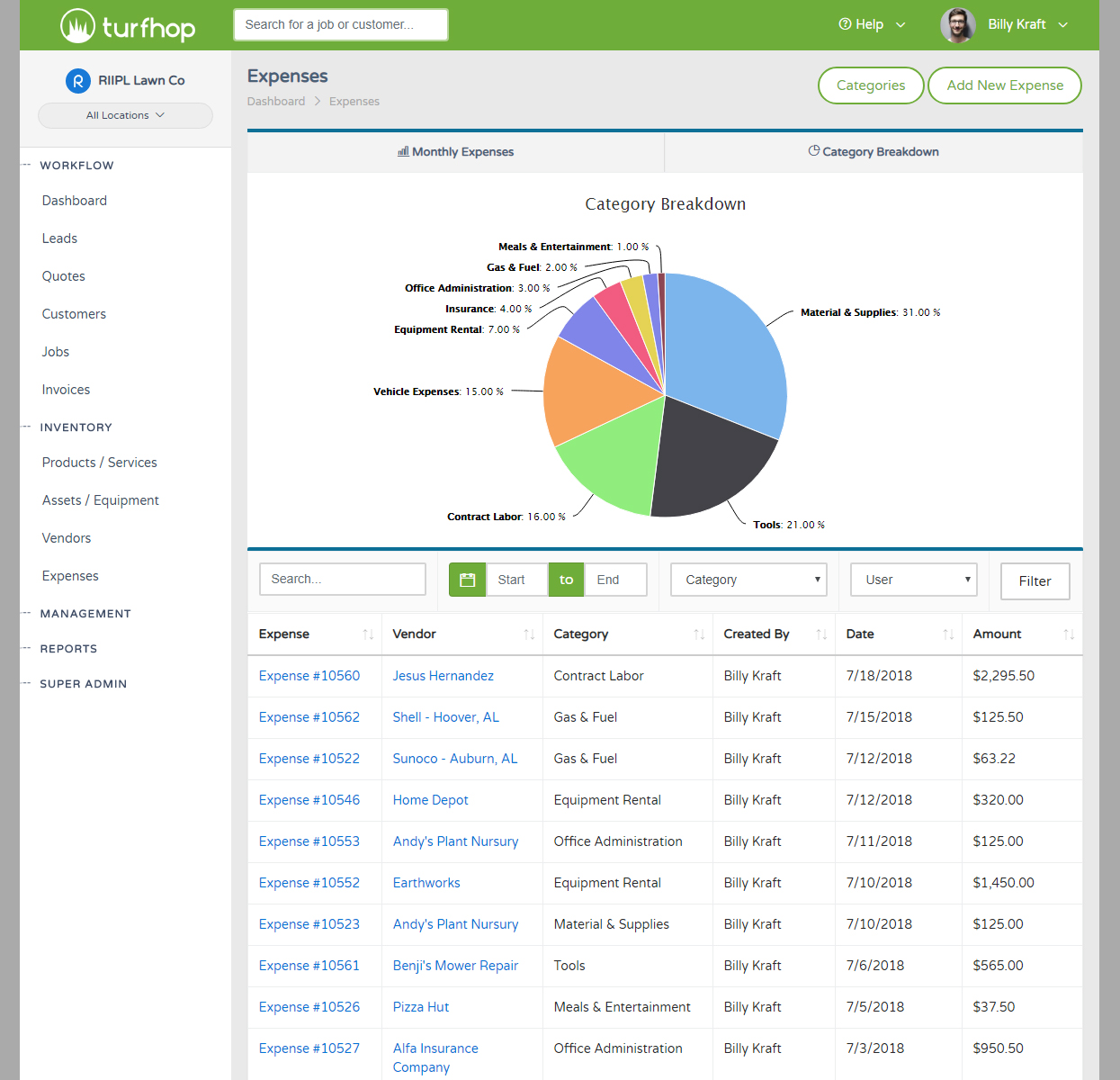The width and height of the screenshot is (1120, 1080).
Task: Switch to the Monthly Expenses tab
Action: pos(455,151)
